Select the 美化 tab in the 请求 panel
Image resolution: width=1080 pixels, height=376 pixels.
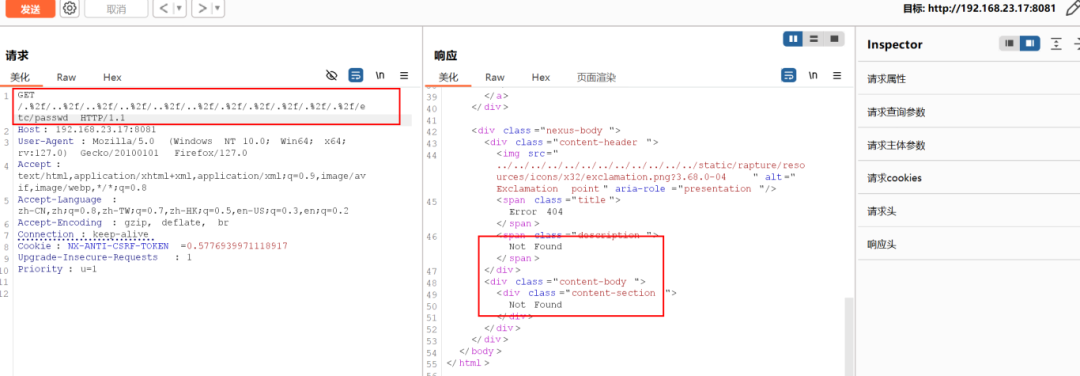(x=19, y=77)
